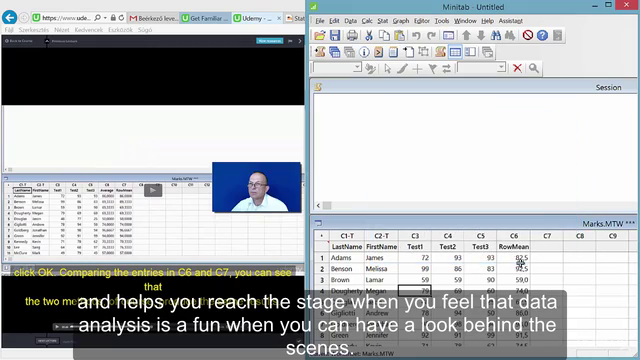Open address bar dropdown arrow in browser
This screenshot has width=640, height=360.
105,18
